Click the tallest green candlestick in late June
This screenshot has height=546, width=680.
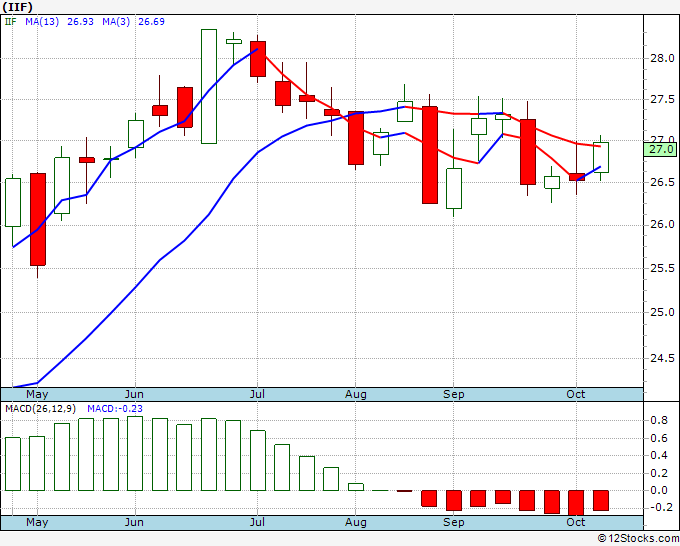[209, 86]
